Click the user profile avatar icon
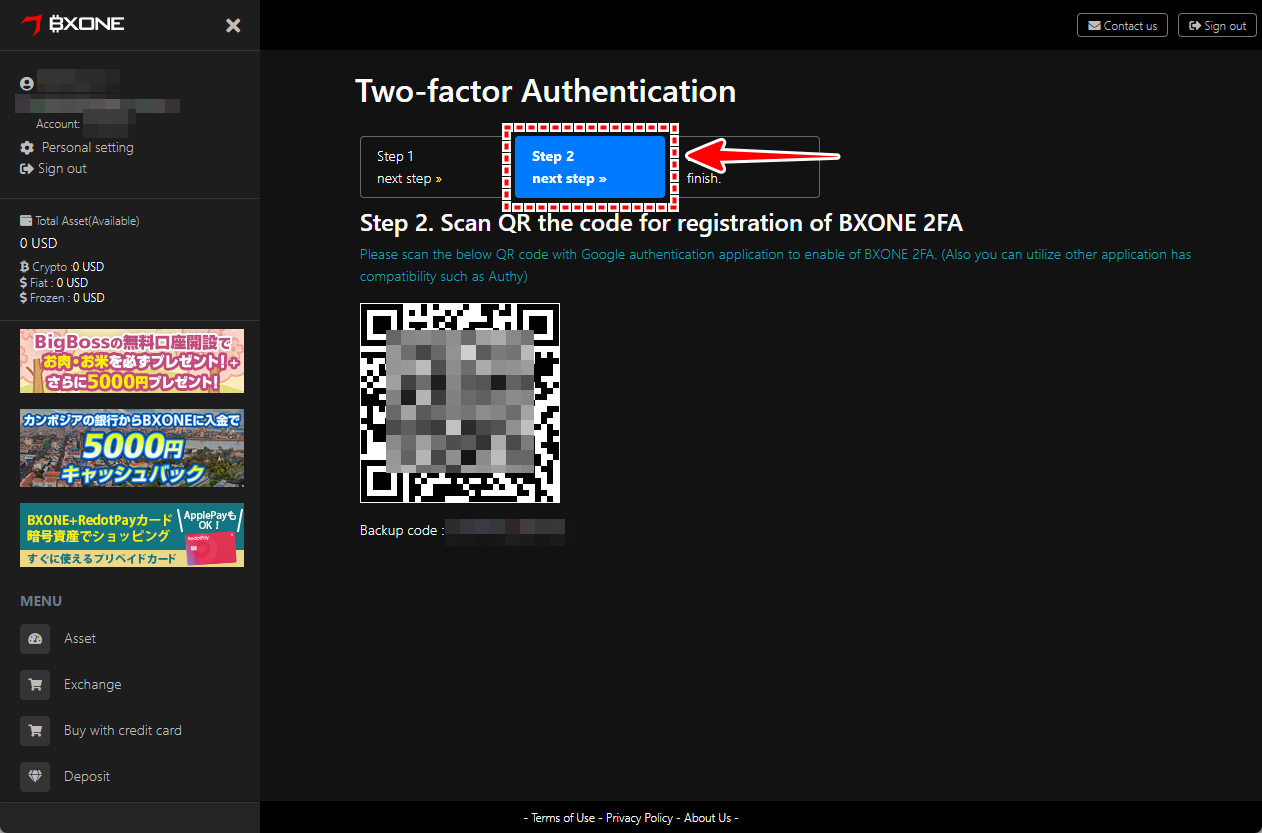This screenshot has height=833, width=1262. (x=27, y=84)
